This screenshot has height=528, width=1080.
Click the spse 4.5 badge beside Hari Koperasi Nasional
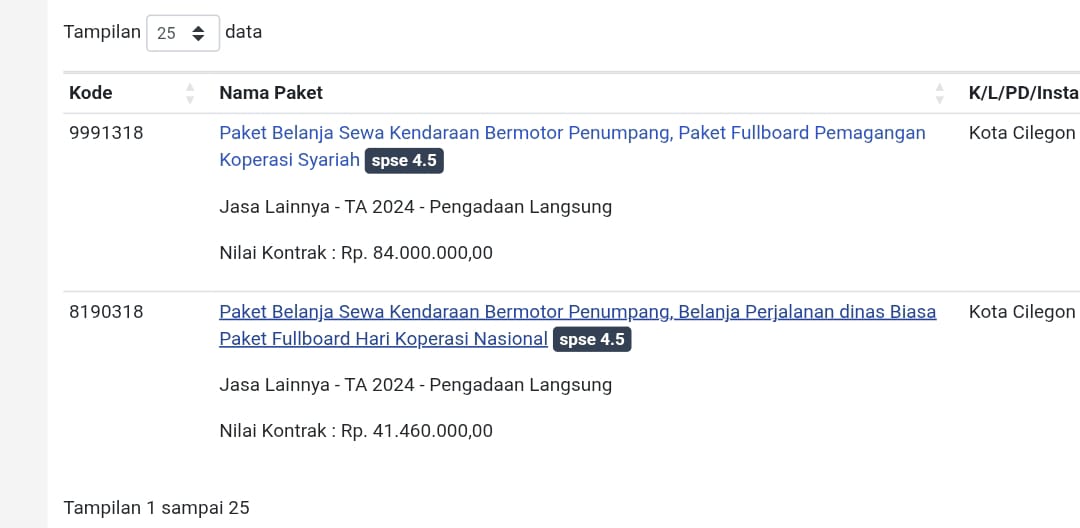592,339
